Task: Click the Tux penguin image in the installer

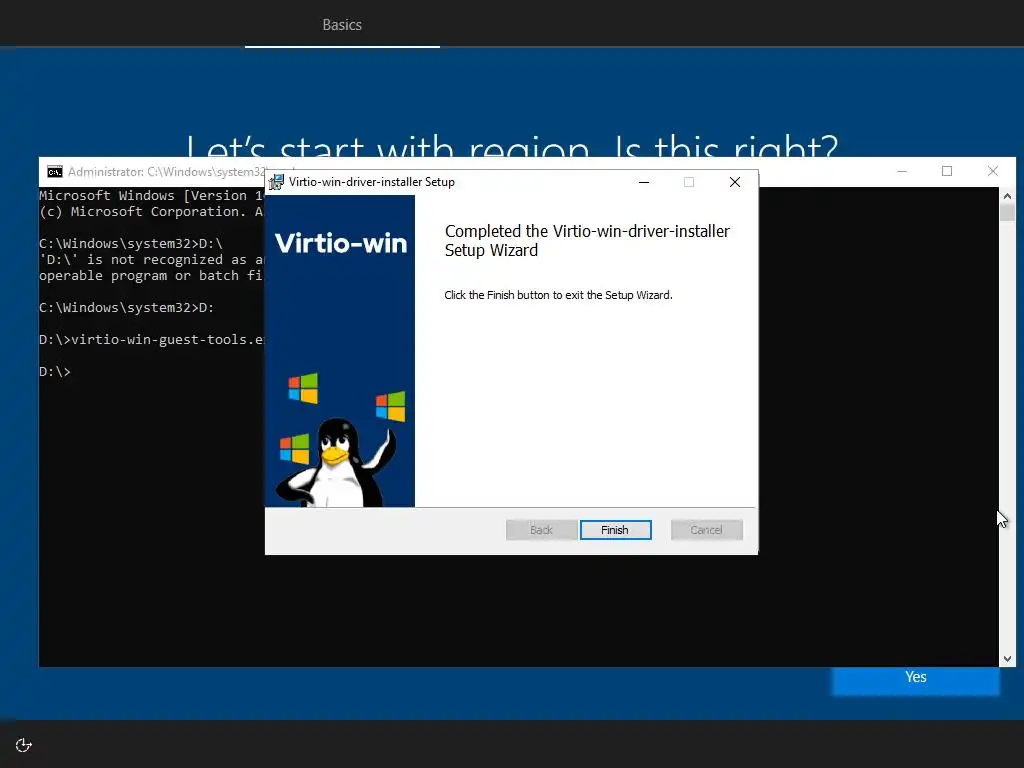Action: pos(336,462)
